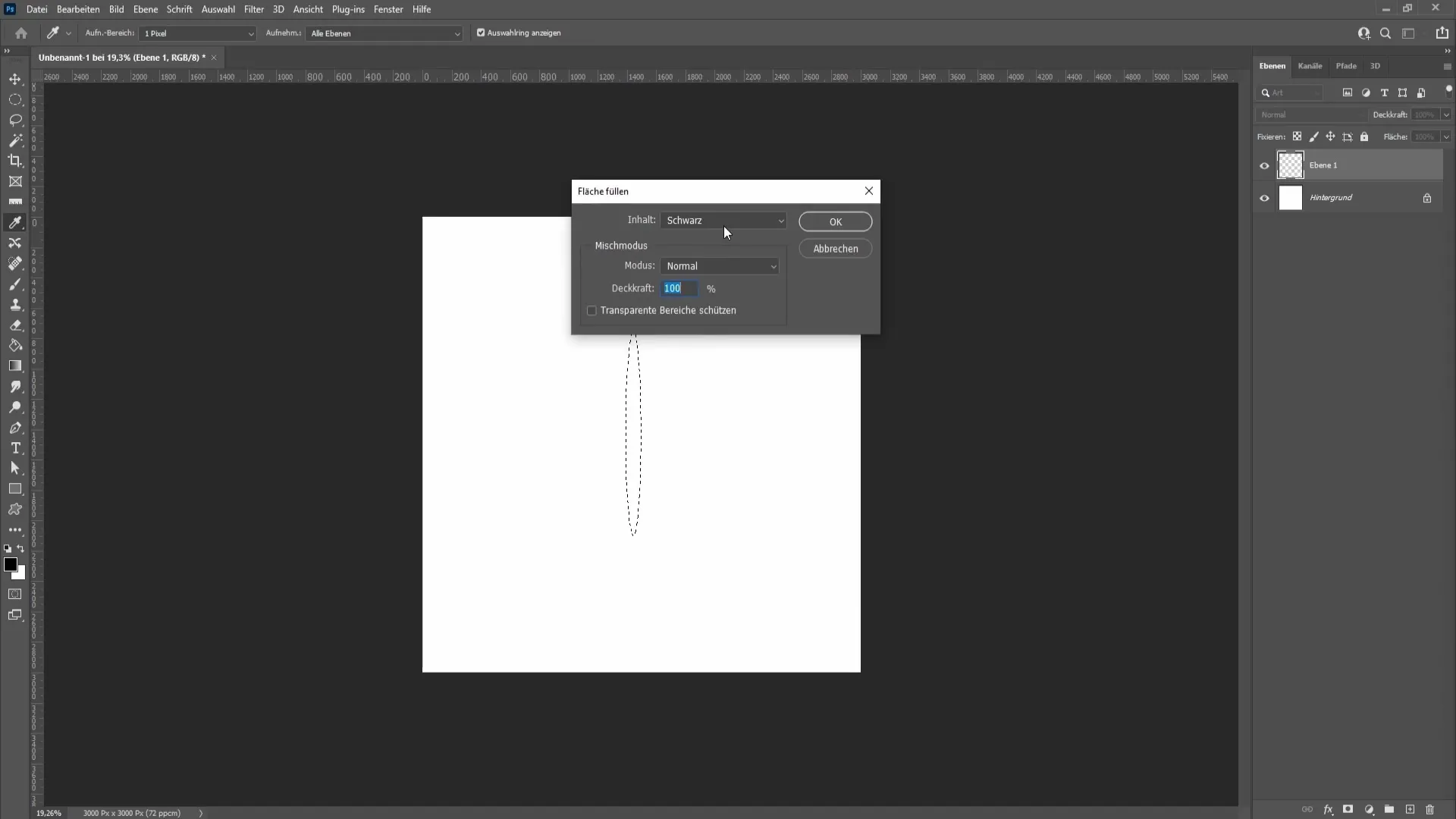The height and width of the screenshot is (819, 1456).
Task: Open layer Fläche dropdown arrow
Action: (1446, 137)
